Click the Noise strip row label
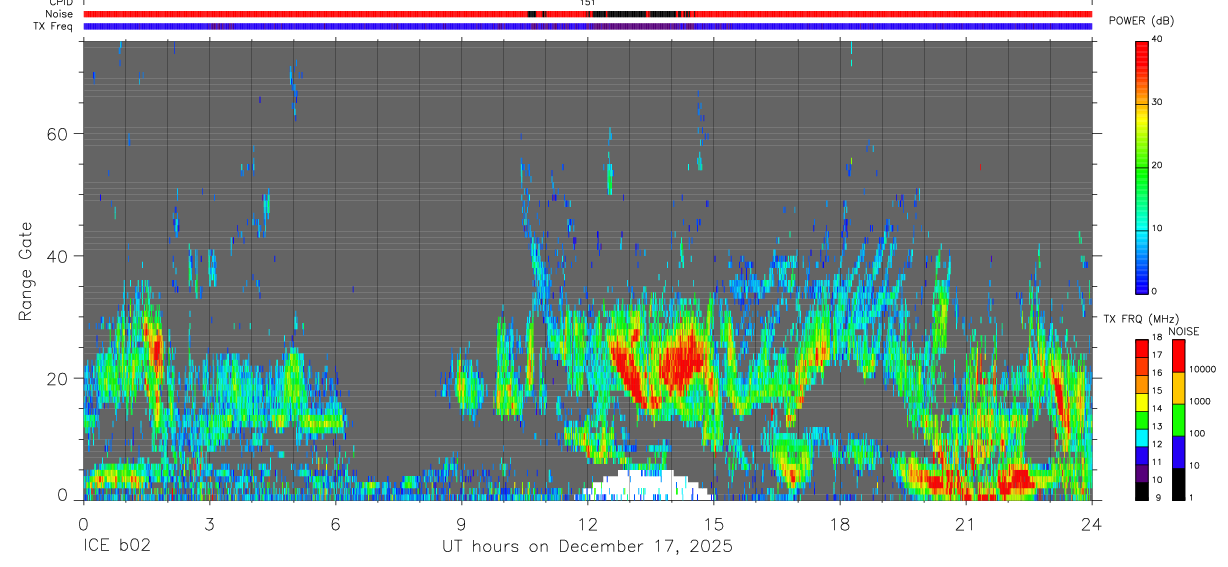 click(58, 14)
